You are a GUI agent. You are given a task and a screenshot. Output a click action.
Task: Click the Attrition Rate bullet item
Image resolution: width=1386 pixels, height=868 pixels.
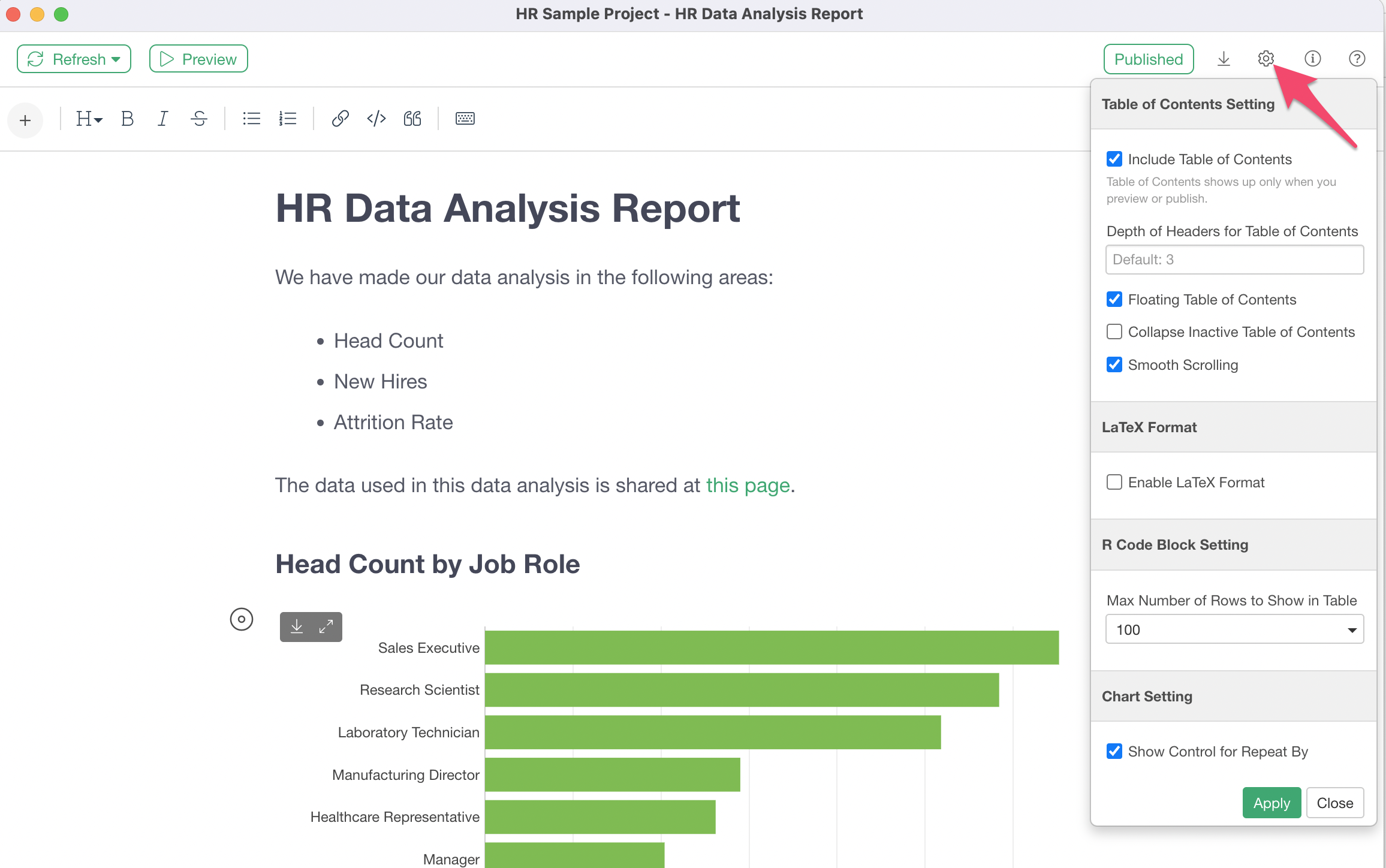pos(393,422)
